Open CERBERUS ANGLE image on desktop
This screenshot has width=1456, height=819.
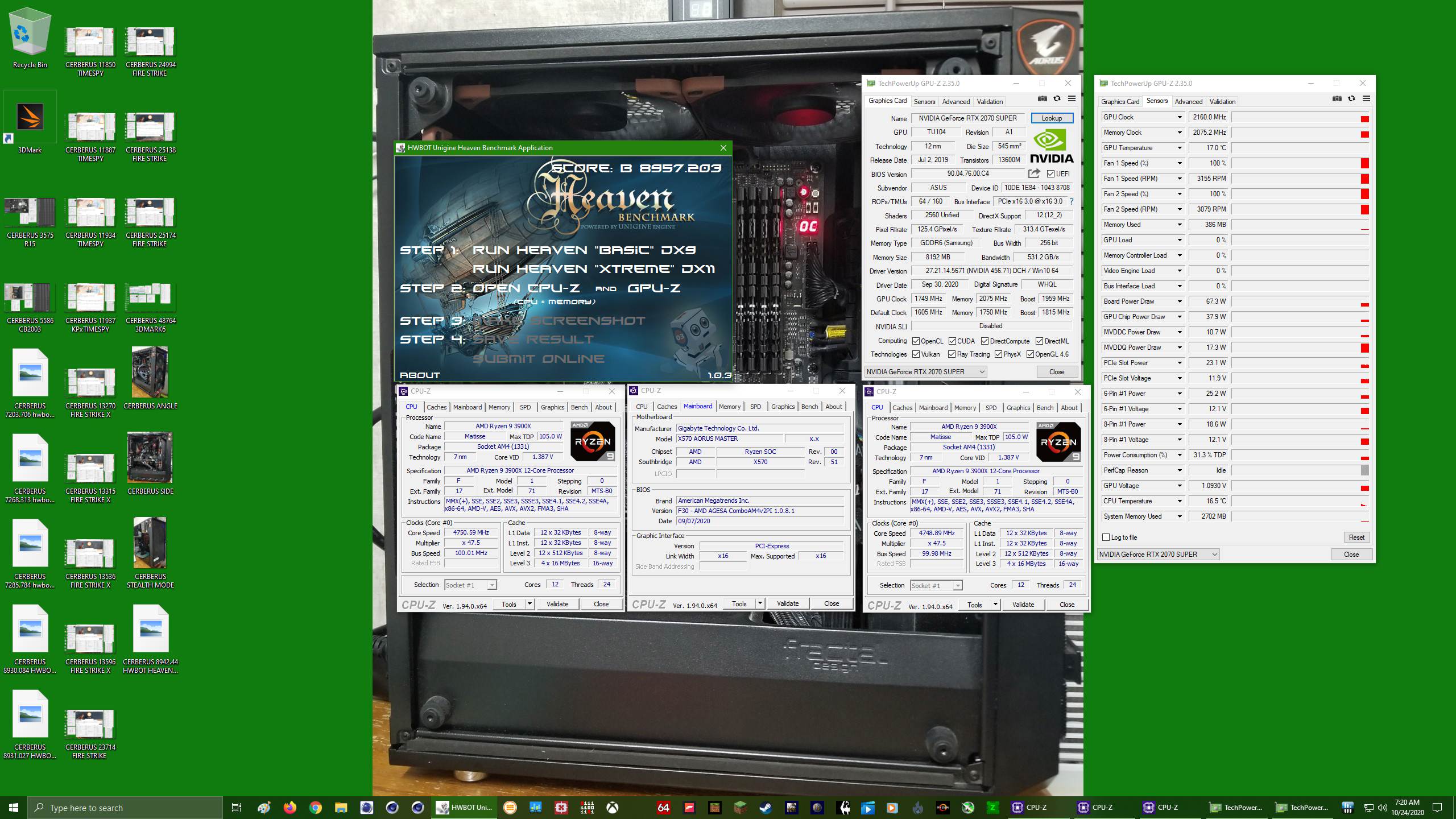pyautogui.click(x=150, y=378)
